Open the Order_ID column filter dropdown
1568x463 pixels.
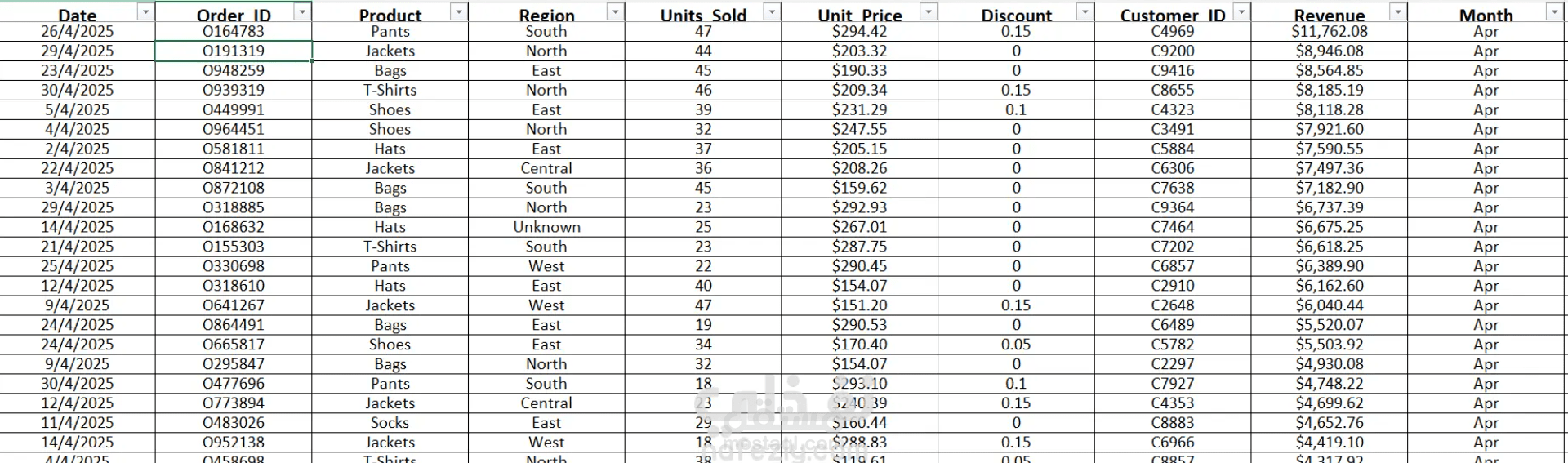pyautogui.click(x=302, y=11)
